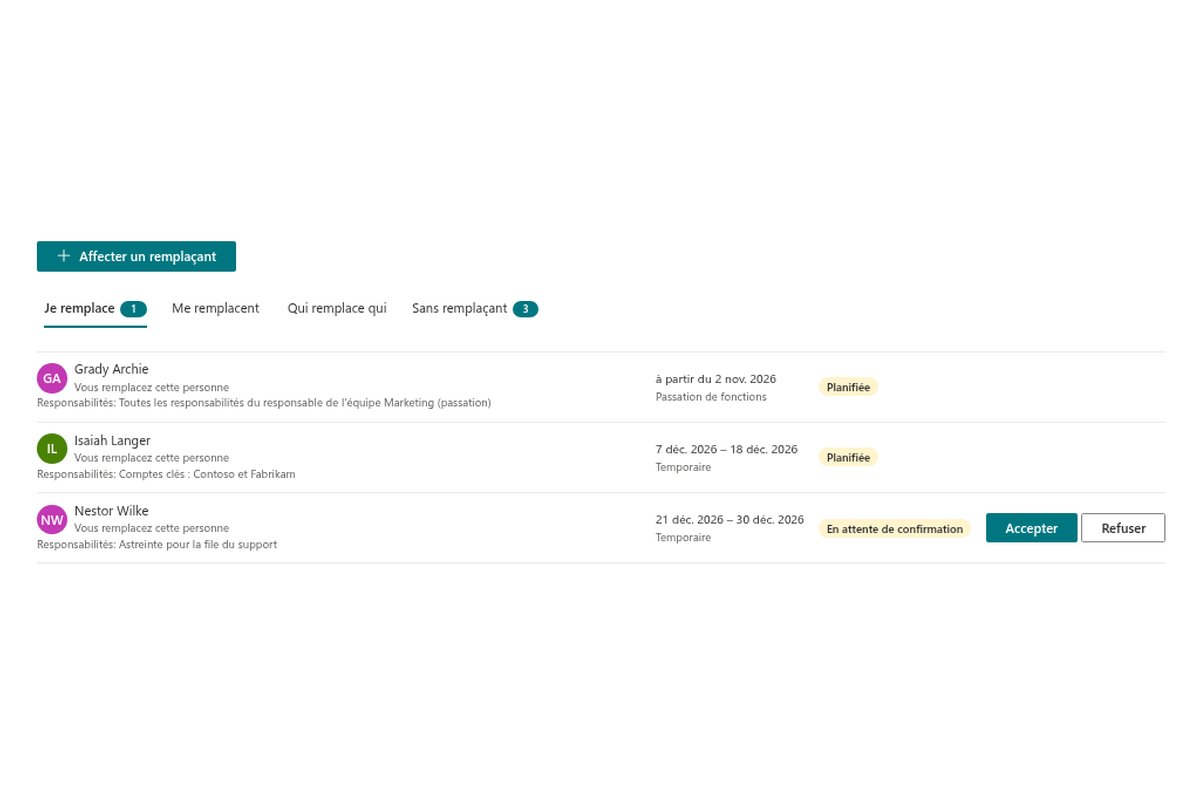
Task: Click the IL avatar for Isaiah Langer
Action: (52, 448)
